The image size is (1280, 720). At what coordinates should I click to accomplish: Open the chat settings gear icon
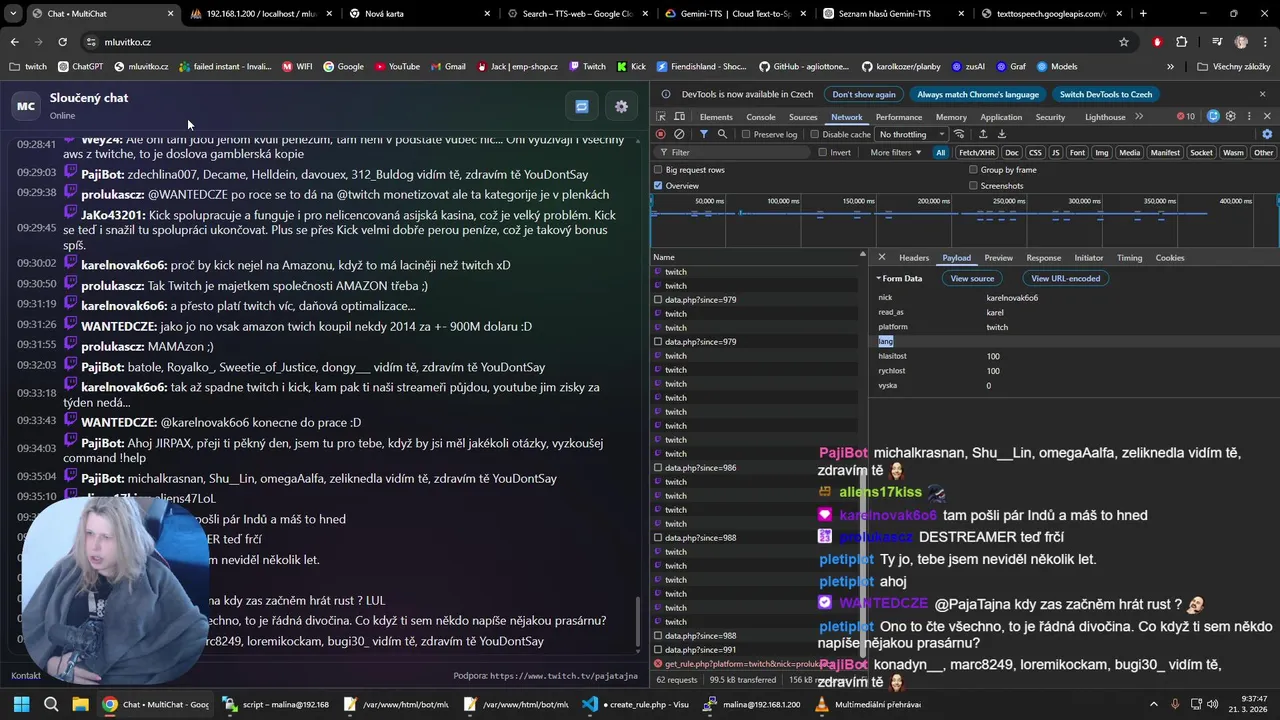(x=621, y=106)
